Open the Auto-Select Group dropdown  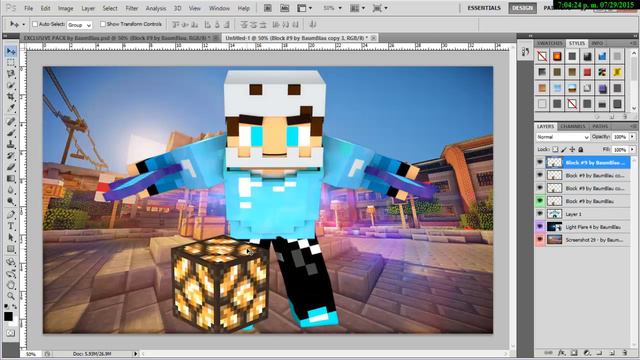(x=80, y=25)
